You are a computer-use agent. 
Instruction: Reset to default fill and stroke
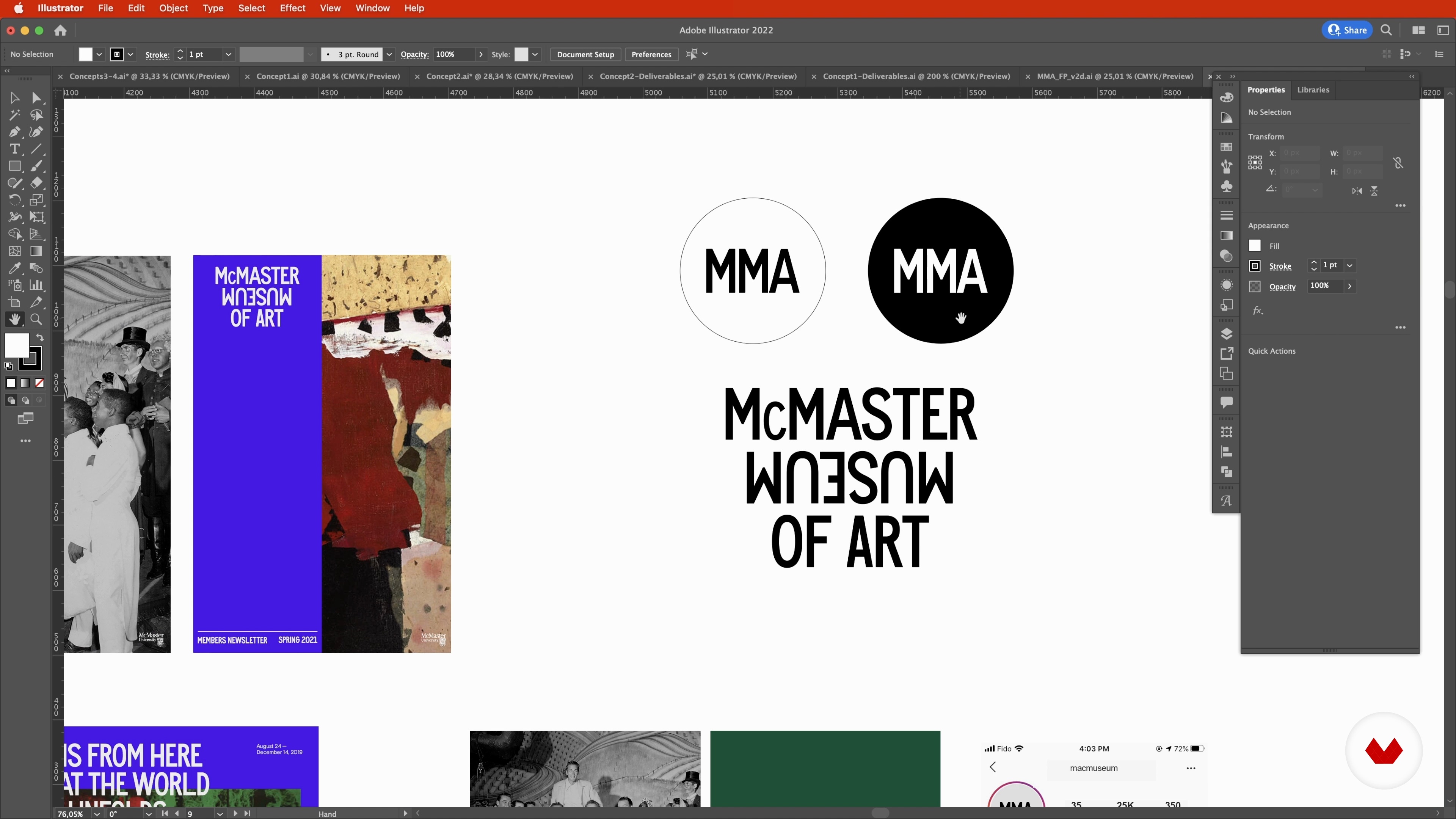point(8,366)
